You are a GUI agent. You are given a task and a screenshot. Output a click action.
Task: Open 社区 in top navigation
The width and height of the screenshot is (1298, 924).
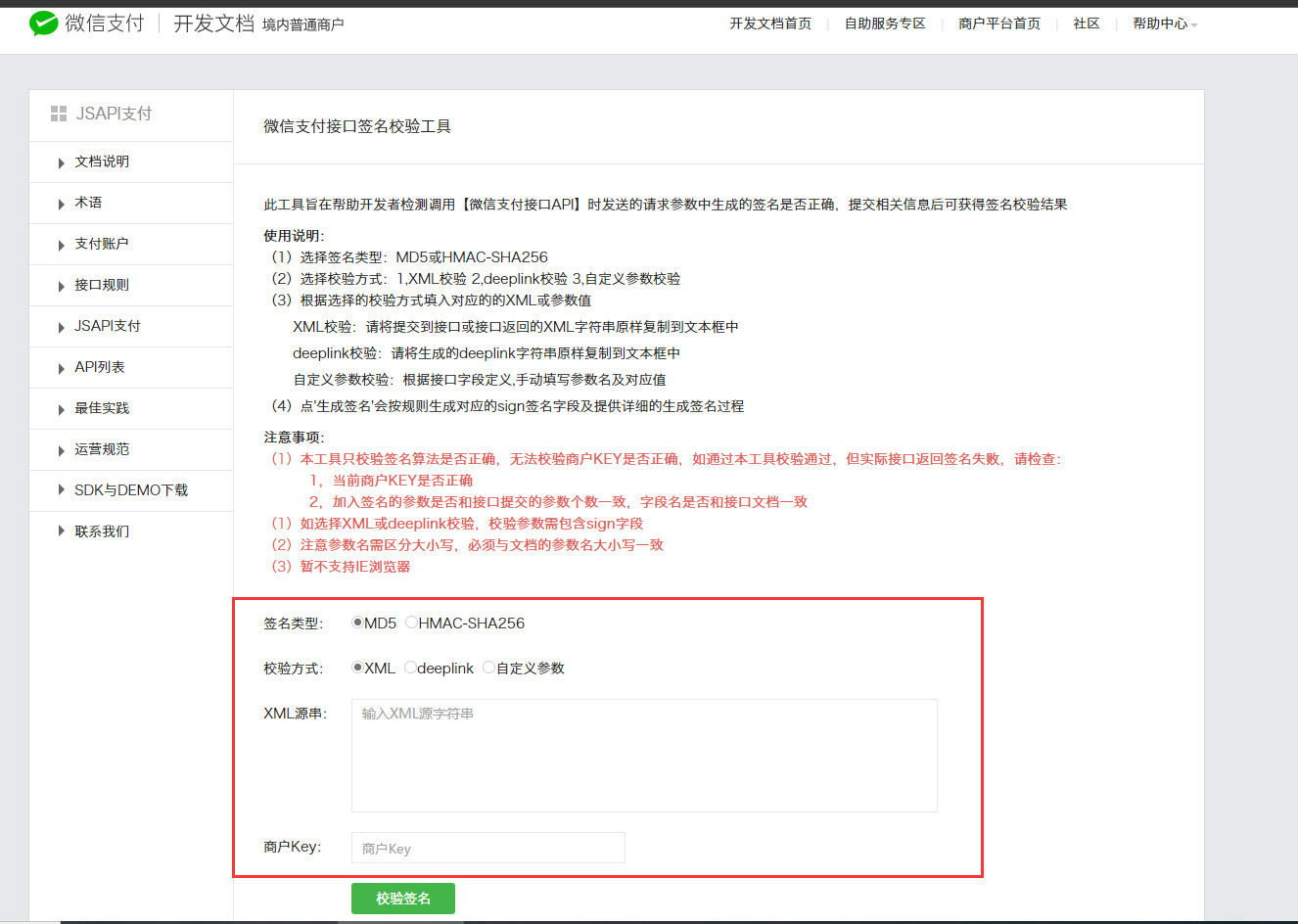(x=1087, y=23)
